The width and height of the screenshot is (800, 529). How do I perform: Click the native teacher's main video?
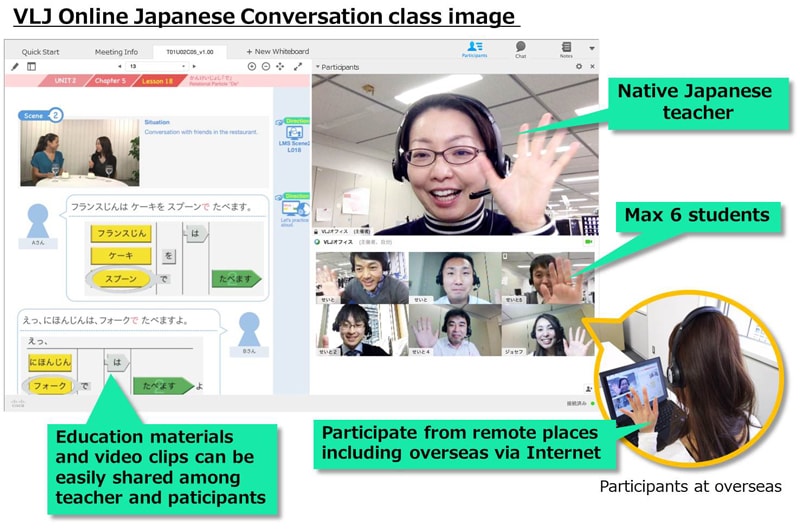pos(455,154)
